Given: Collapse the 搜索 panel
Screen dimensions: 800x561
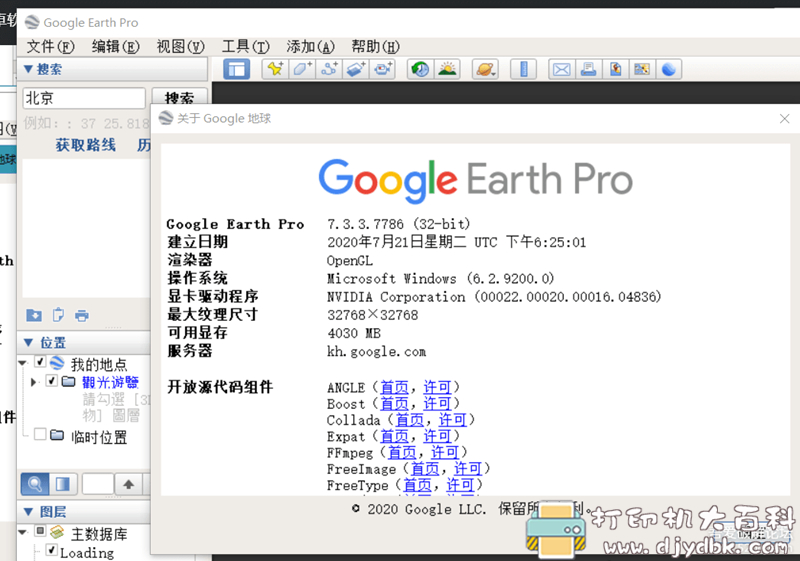Looking at the screenshot, I should 29,69.
